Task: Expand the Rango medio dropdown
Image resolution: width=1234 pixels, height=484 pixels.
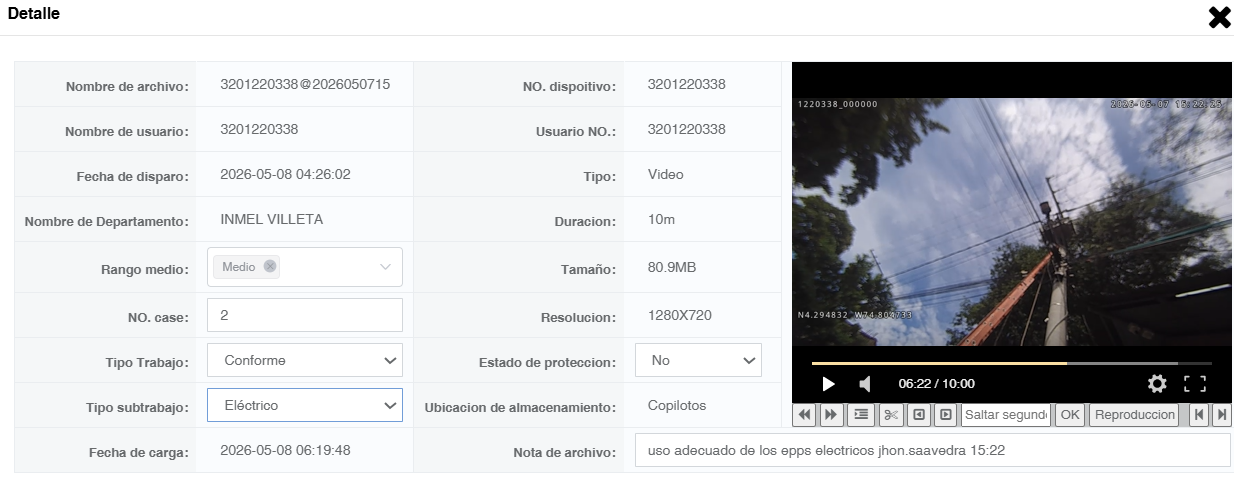Action: click(386, 267)
